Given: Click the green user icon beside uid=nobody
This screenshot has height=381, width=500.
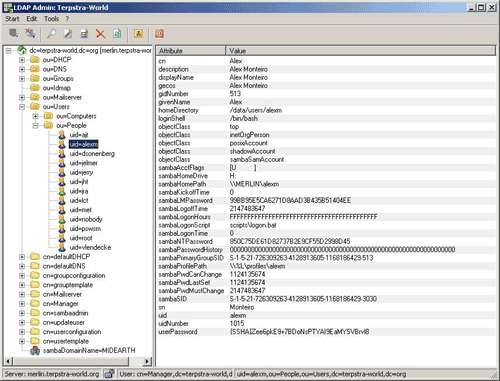Looking at the screenshot, I should (x=62, y=219).
